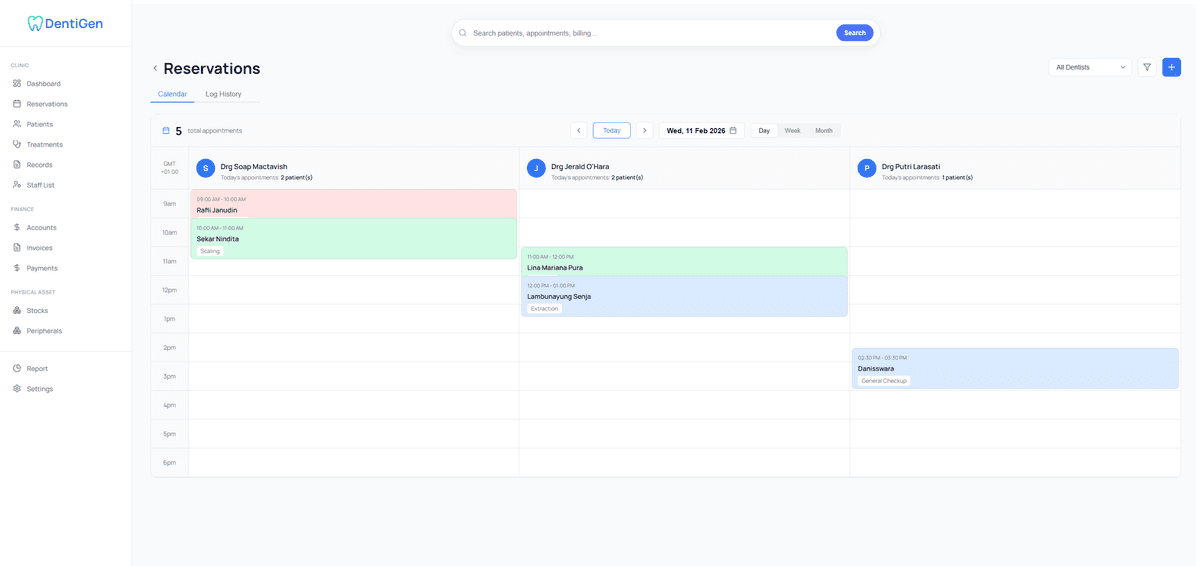Click Drg Putri Larasati name
This screenshot has height=566, width=1200.
pos(911,166)
